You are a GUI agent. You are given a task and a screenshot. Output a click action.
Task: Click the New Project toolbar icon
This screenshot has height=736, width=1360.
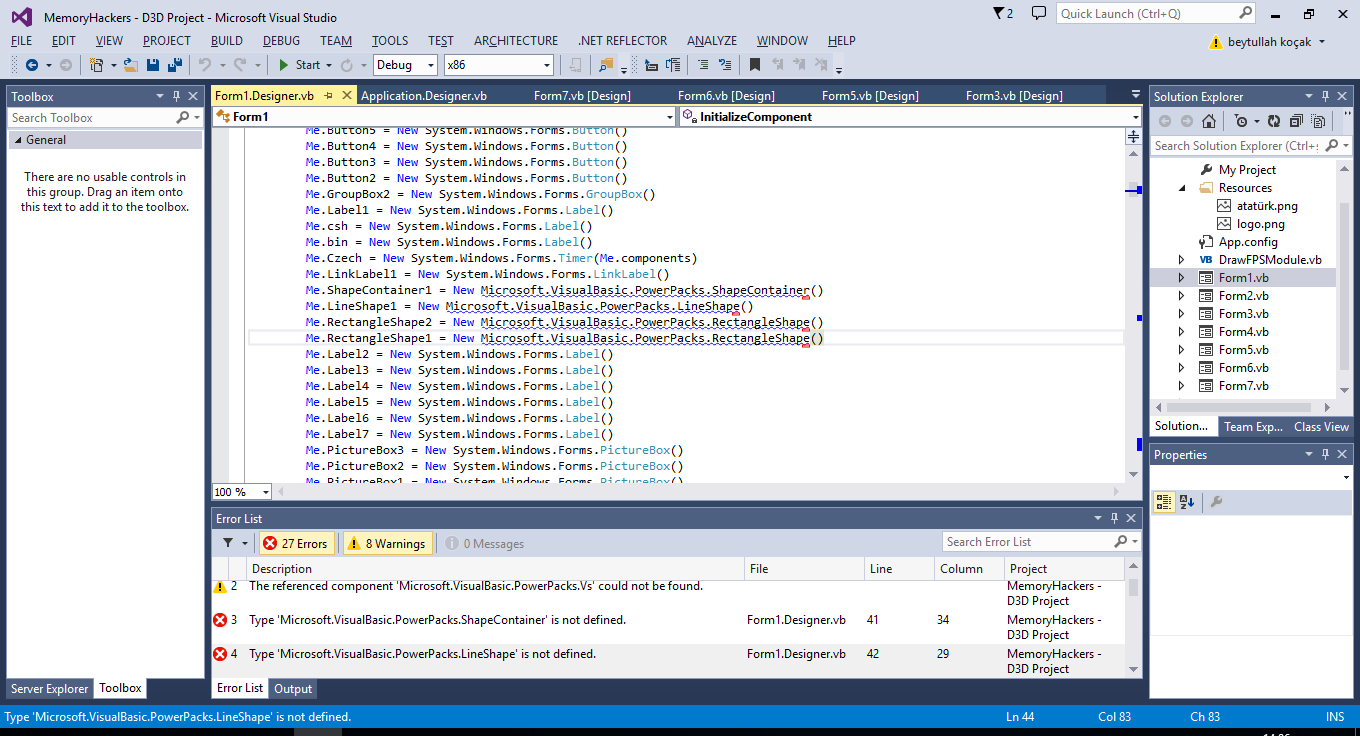pos(96,65)
